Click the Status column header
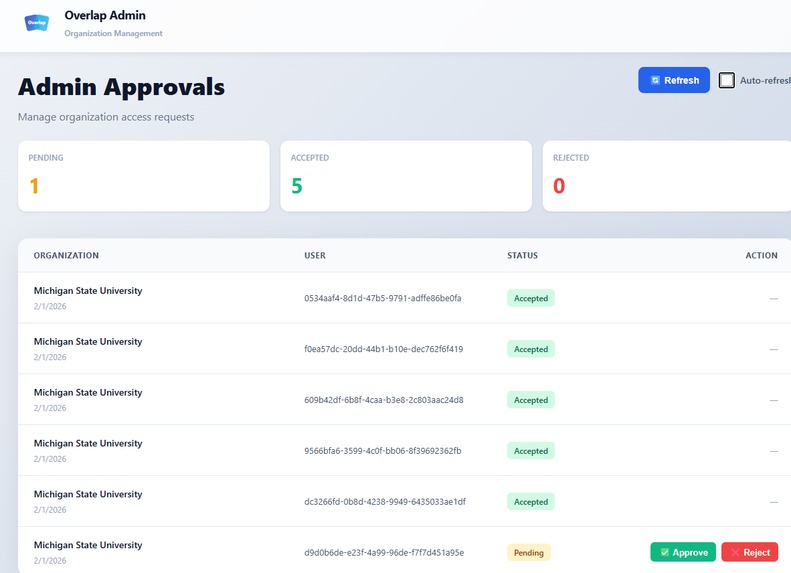The width and height of the screenshot is (791, 573). click(523, 255)
